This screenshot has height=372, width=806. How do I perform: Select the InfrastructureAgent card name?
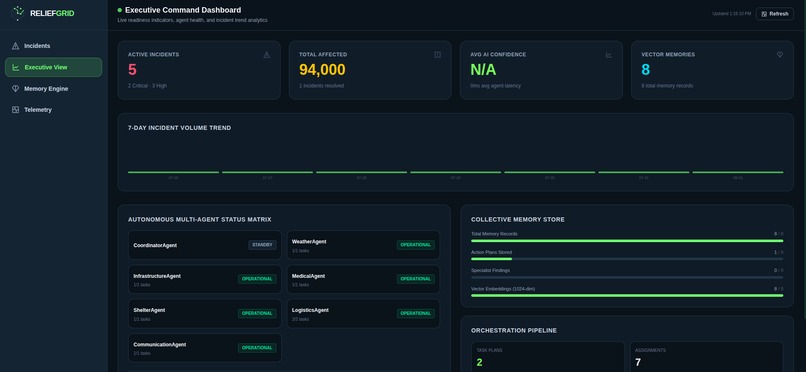coord(157,276)
